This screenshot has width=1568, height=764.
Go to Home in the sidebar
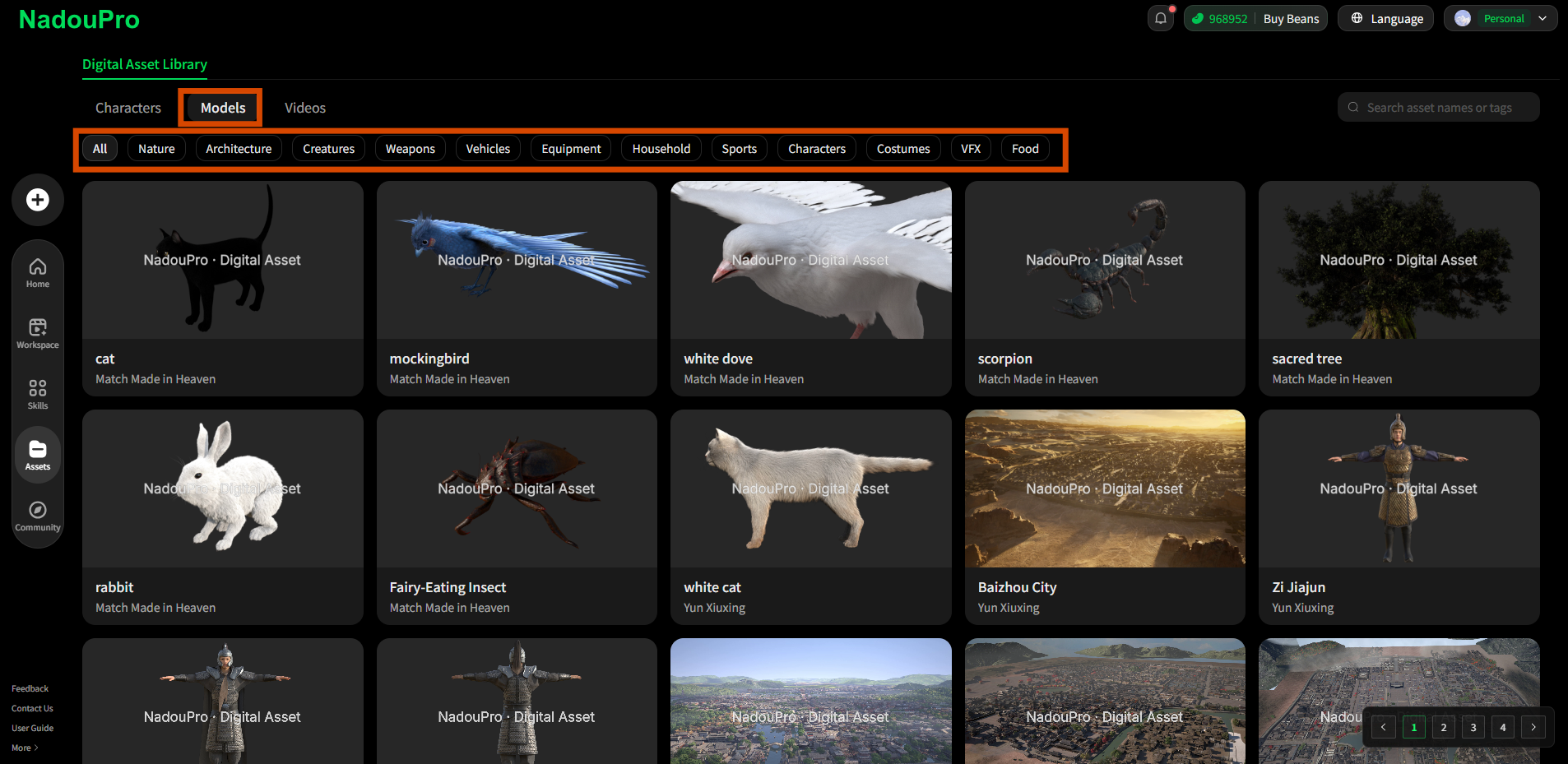point(38,273)
